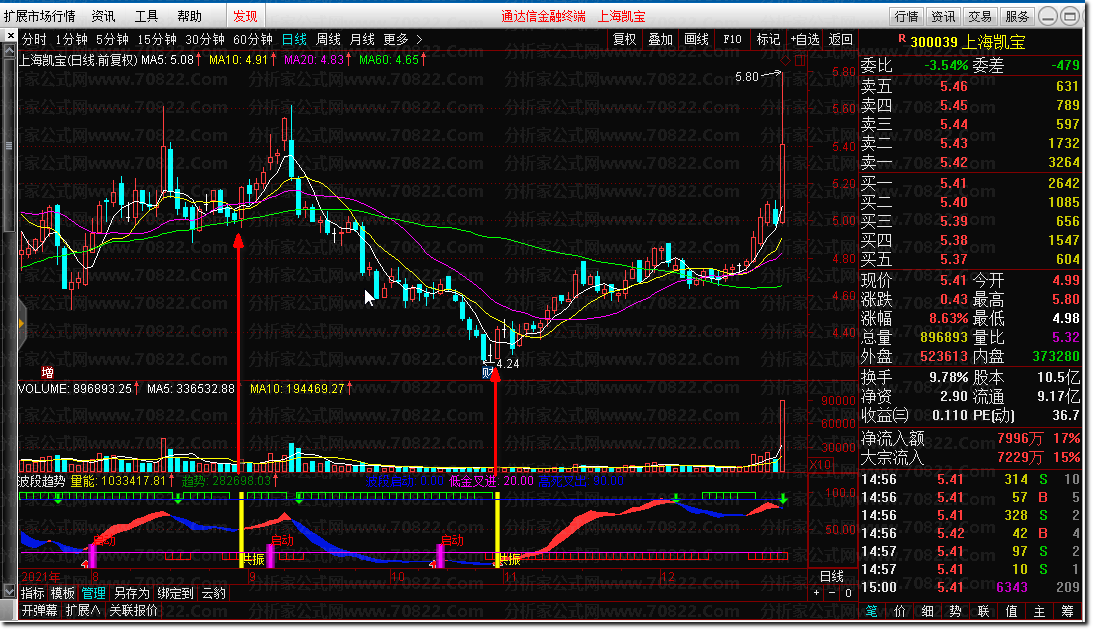
Task: Select the 笔 tick tab
Action: click(872, 611)
